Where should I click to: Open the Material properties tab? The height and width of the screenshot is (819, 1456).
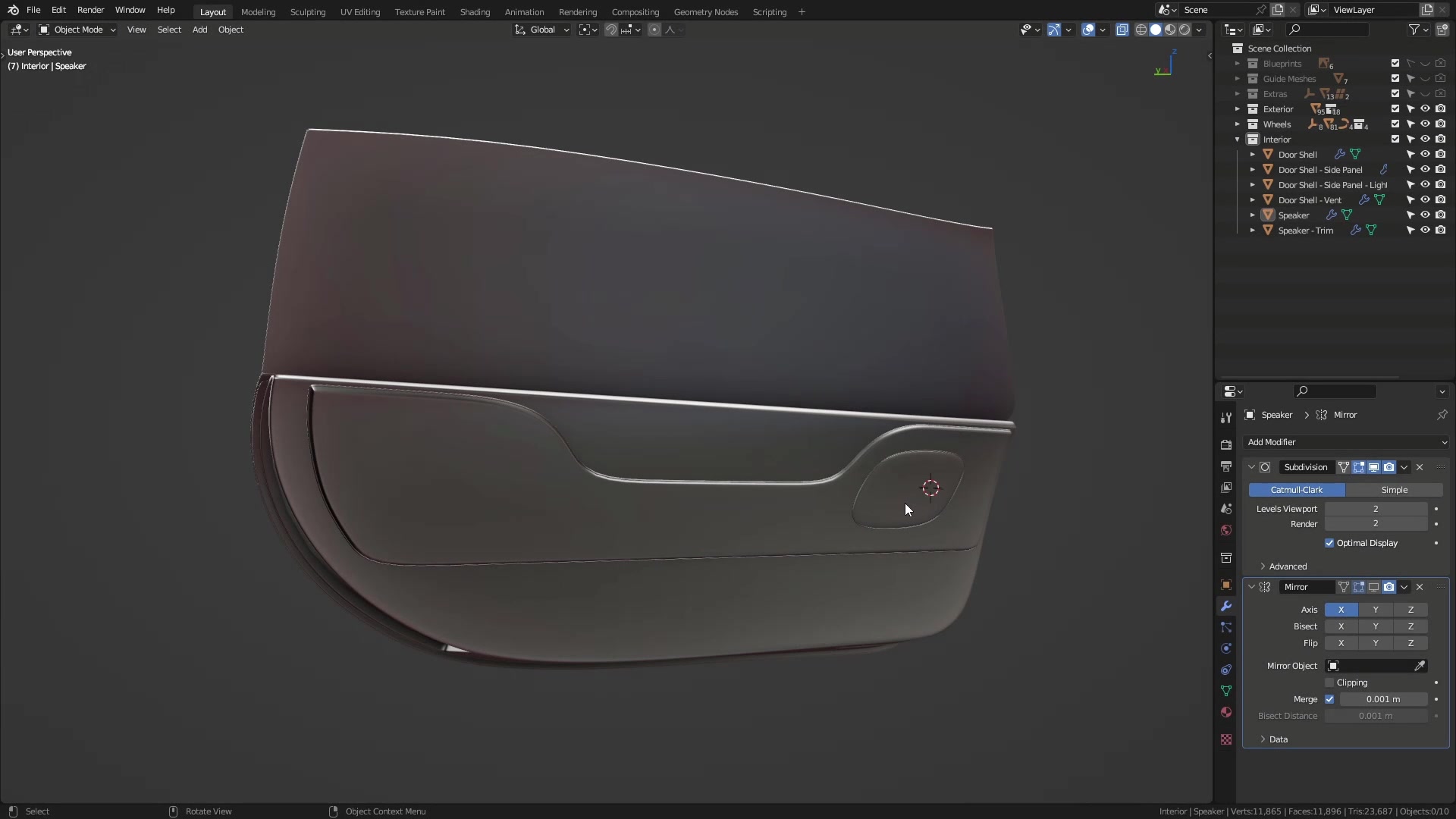coord(1226,712)
